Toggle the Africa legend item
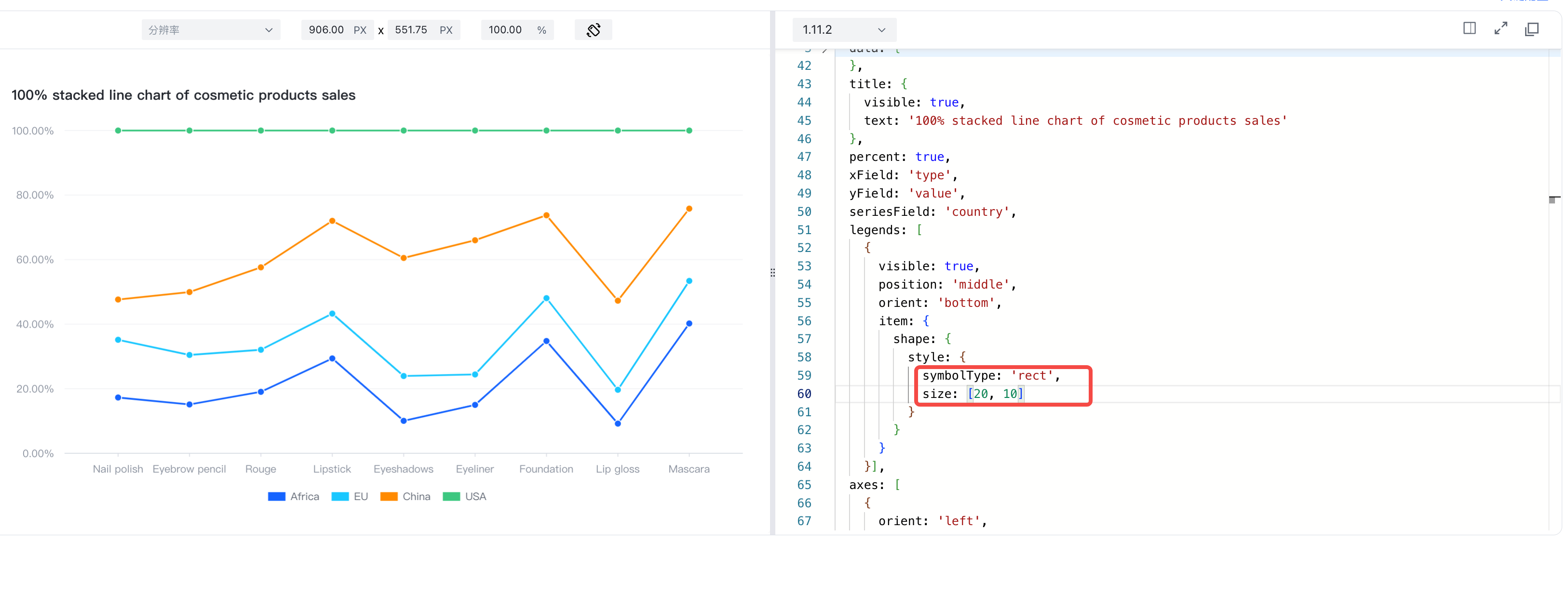1568x608 pixels. [293, 497]
